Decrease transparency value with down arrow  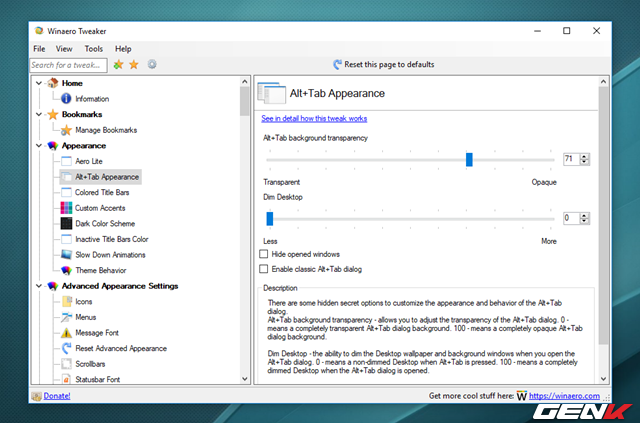[x=584, y=162]
